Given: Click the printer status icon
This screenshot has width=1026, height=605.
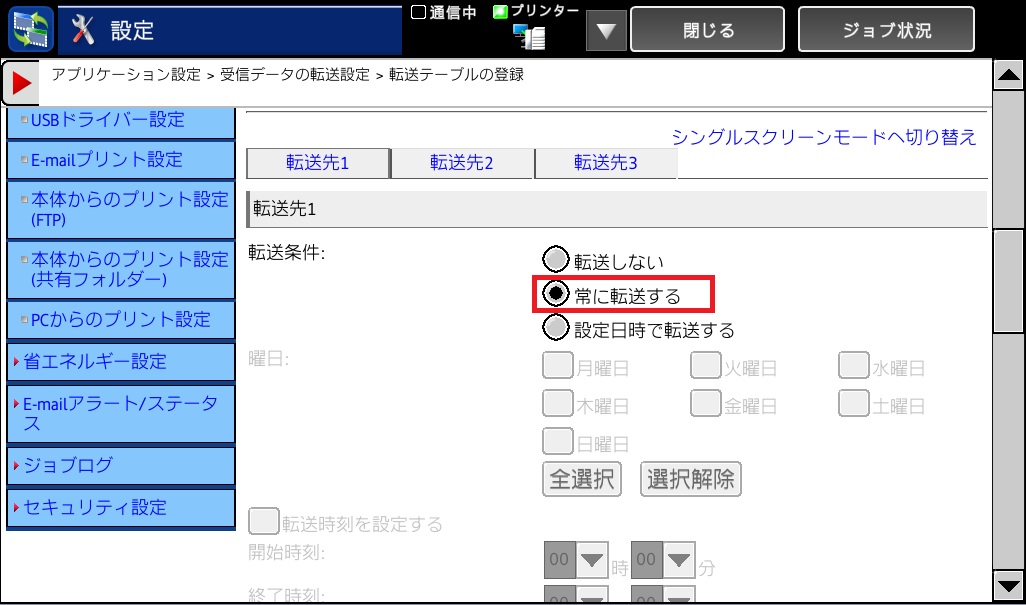Looking at the screenshot, I should point(528,37).
